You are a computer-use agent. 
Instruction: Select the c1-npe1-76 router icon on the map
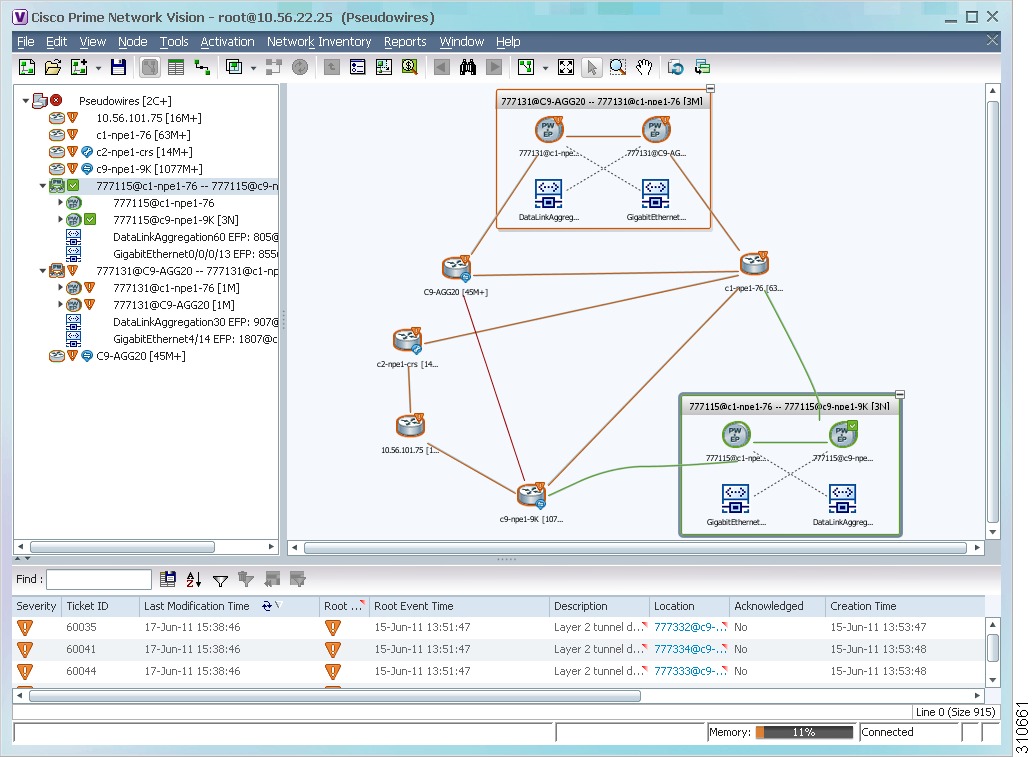coord(754,264)
